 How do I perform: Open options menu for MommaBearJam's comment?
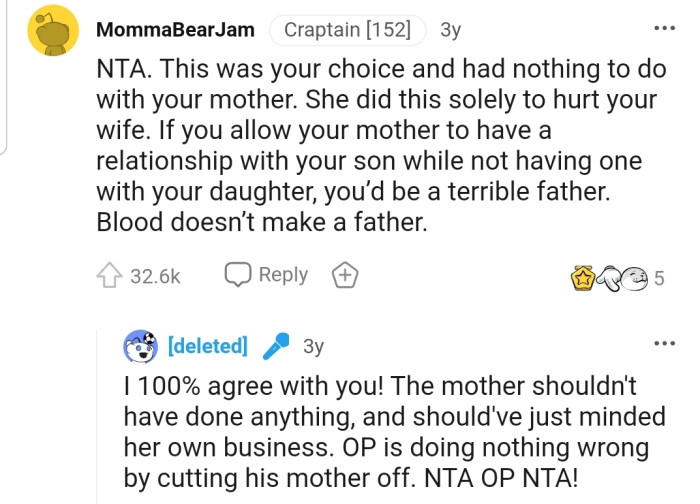tap(663, 28)
